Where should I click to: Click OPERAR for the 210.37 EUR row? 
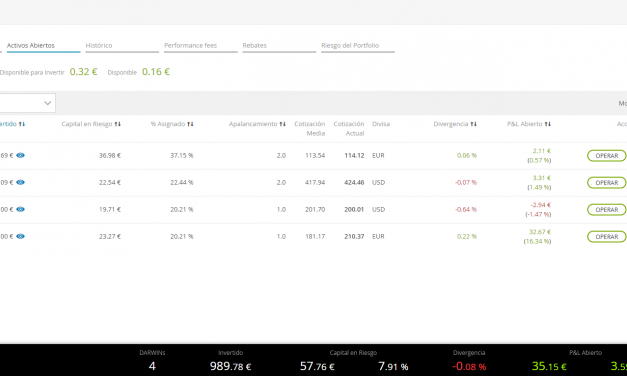coord(607,237)
